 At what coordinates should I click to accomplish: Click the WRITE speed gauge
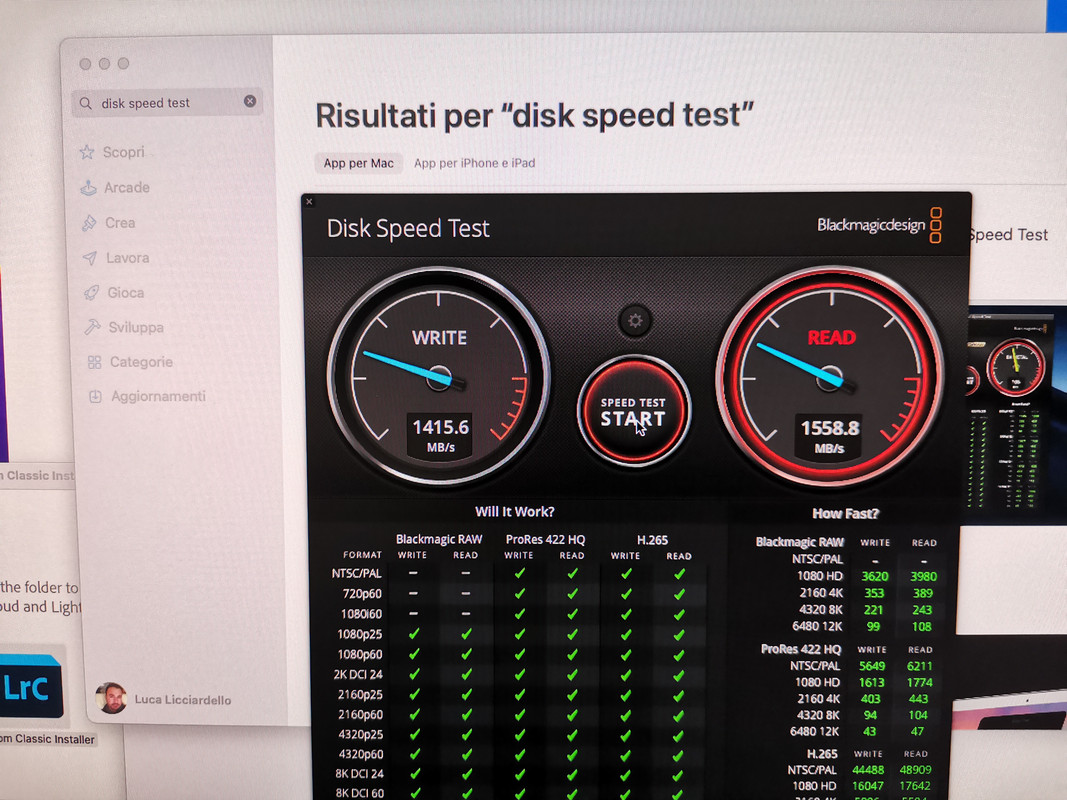[439, 376]
